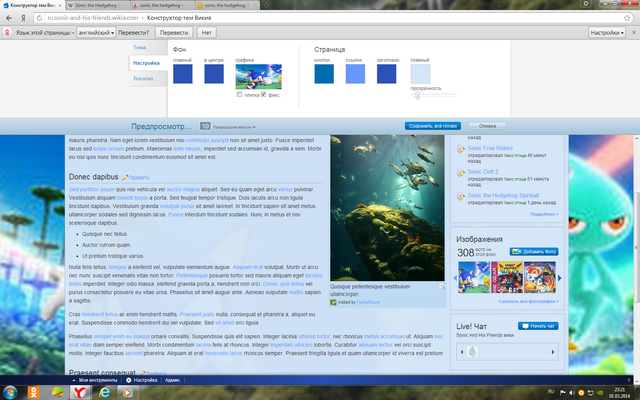The width and height of the screenshot is (640, 400).
Task: Open the page language dropdown 'английский'
Action: point(96,33)
